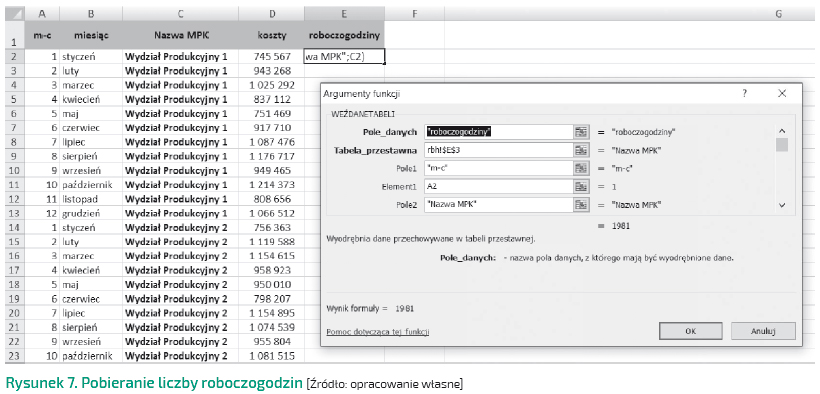Screen dimensions: 820x394
Task: Click the cost value 798 207
Action: pyautogui.click(x=271, y=299)
